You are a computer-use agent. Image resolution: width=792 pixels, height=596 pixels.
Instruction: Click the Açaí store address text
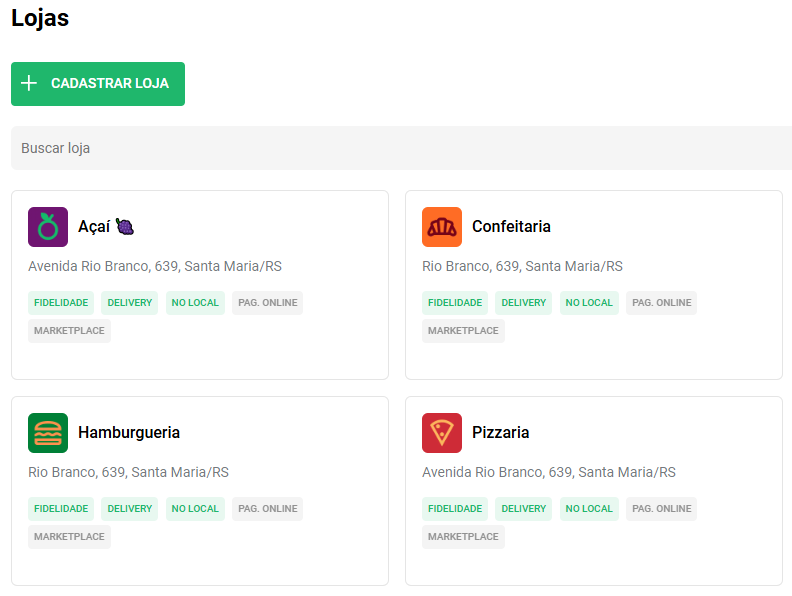[154, 266]
